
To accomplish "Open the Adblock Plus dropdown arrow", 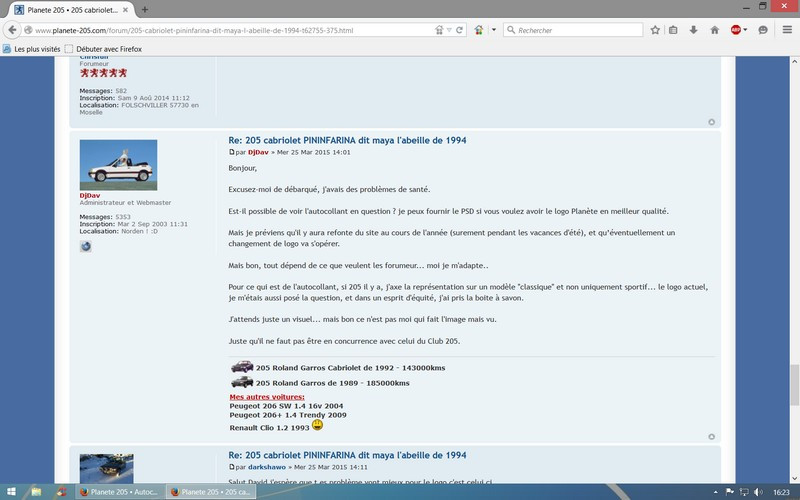I will [x=745, y=30].
